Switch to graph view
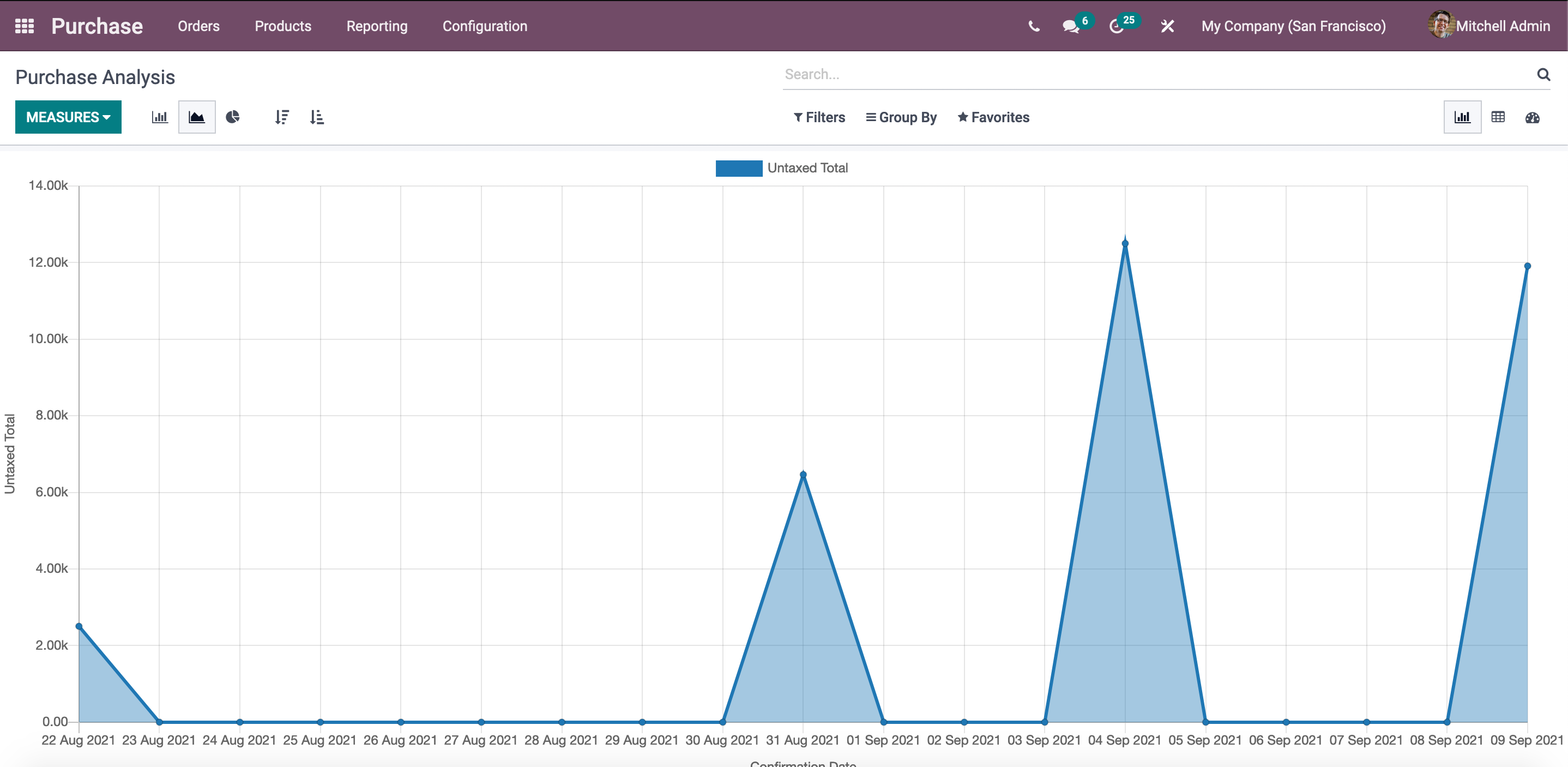 (x=1462, y=117)
